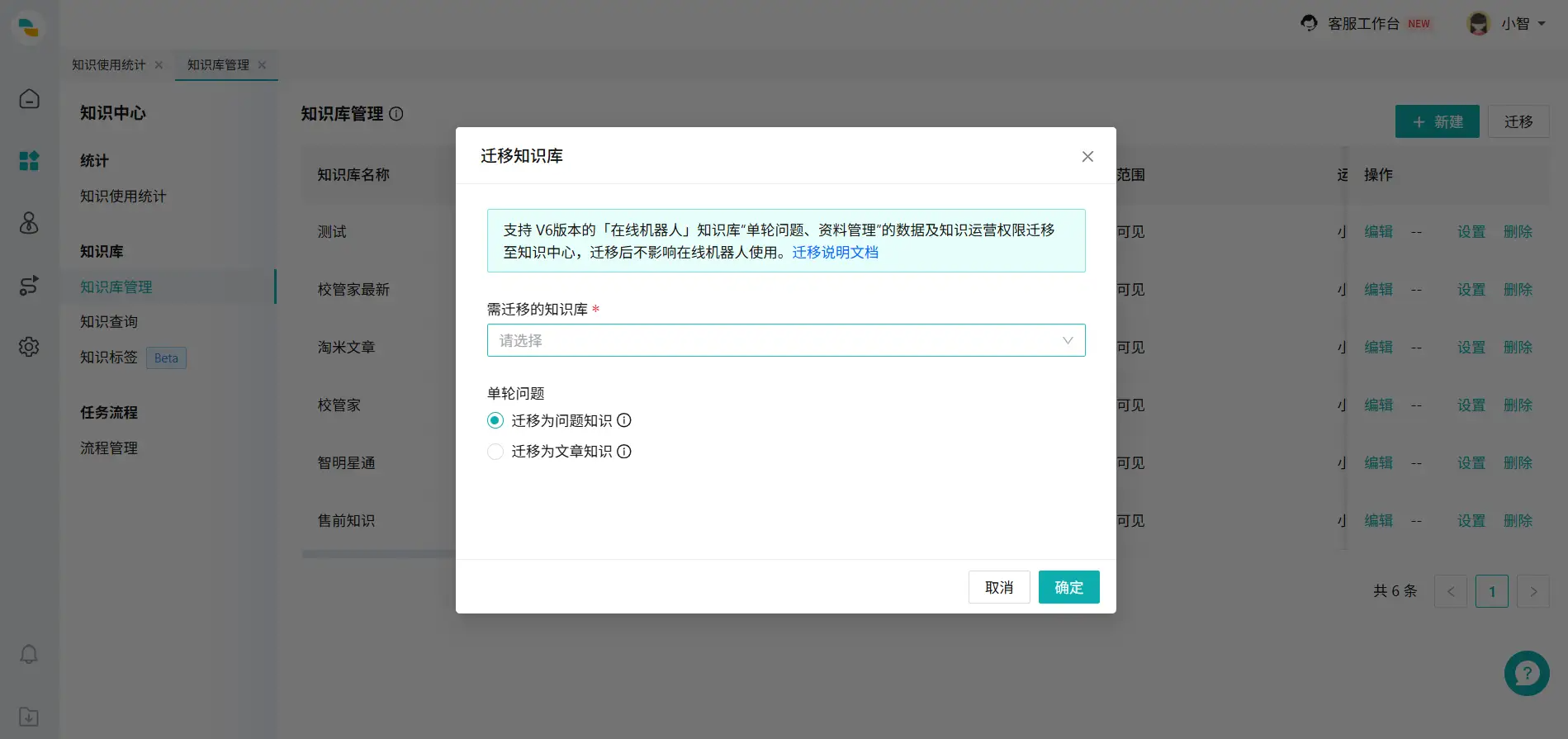The image size is (1568, 739).
Task: Open the flow routing icon in the sidebar
Action: [29, 285]
